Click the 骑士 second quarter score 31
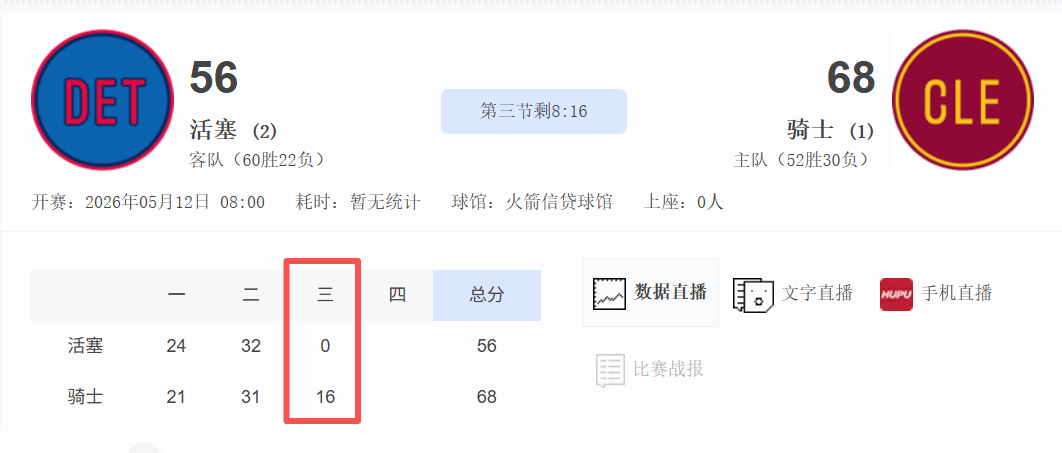 pos(251,397)
